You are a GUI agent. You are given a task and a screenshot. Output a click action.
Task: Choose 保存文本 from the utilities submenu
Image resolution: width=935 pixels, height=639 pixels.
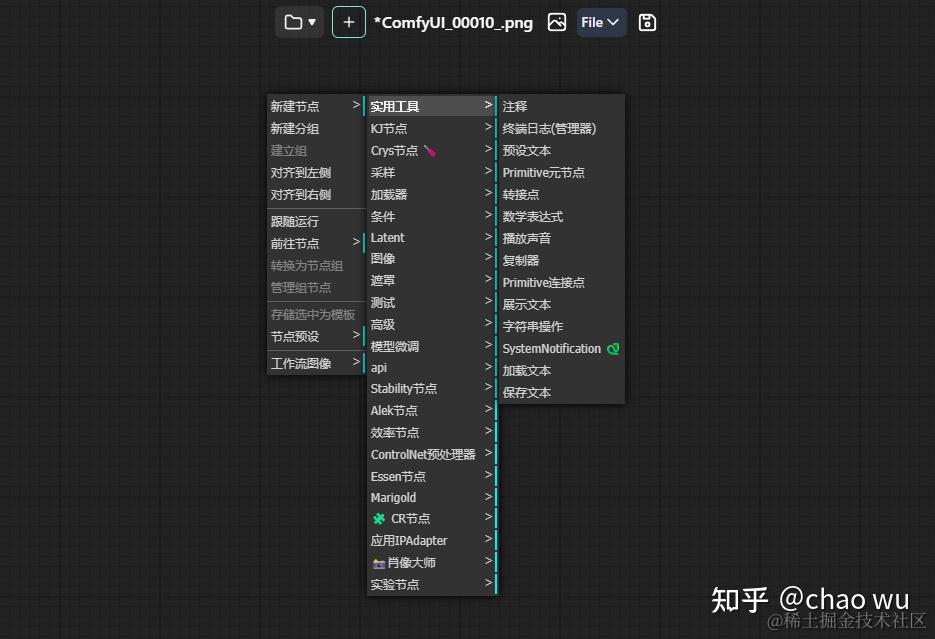tap(527, 392)
